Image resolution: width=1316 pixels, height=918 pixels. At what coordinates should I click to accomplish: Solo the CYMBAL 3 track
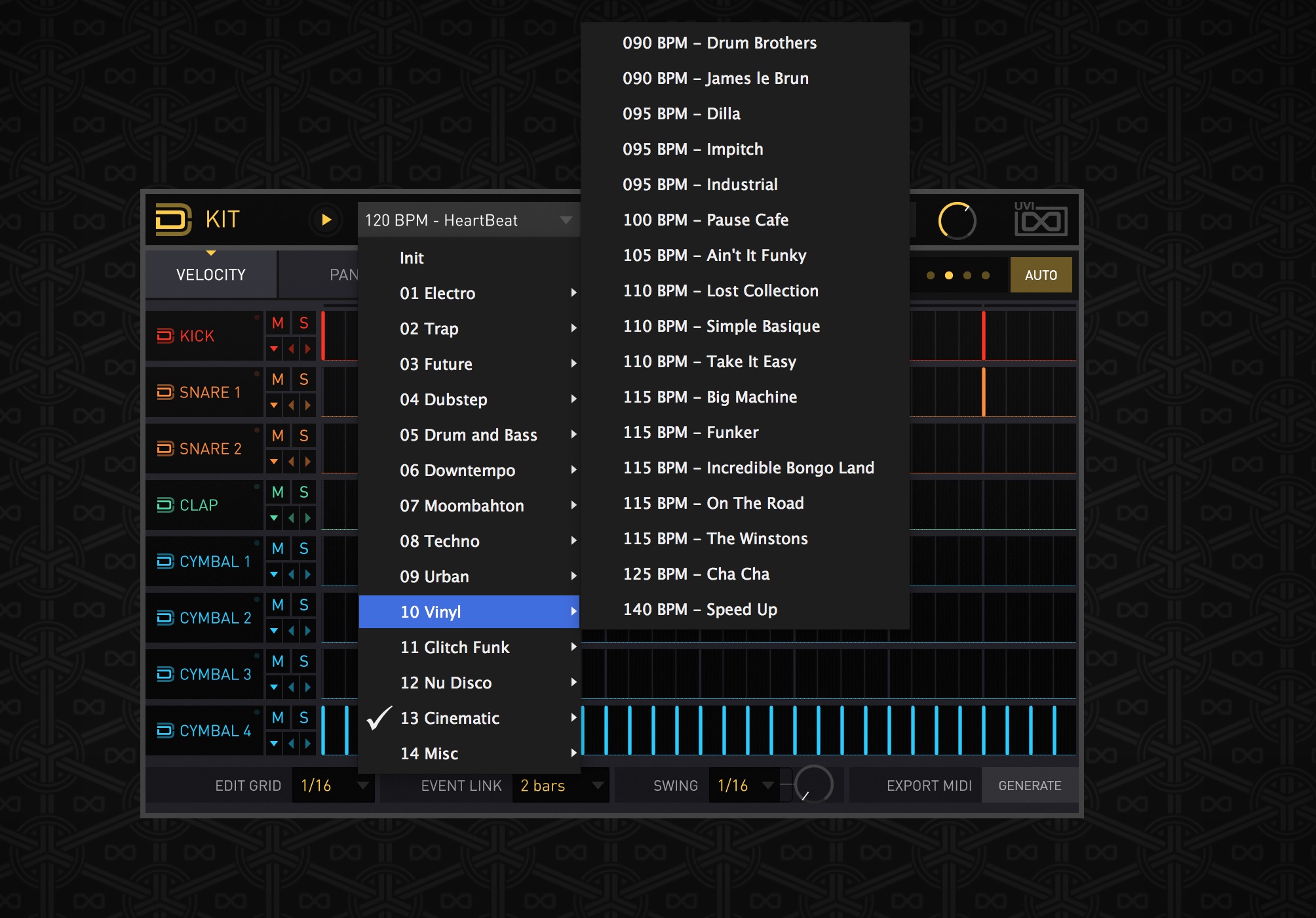point(303,662)
